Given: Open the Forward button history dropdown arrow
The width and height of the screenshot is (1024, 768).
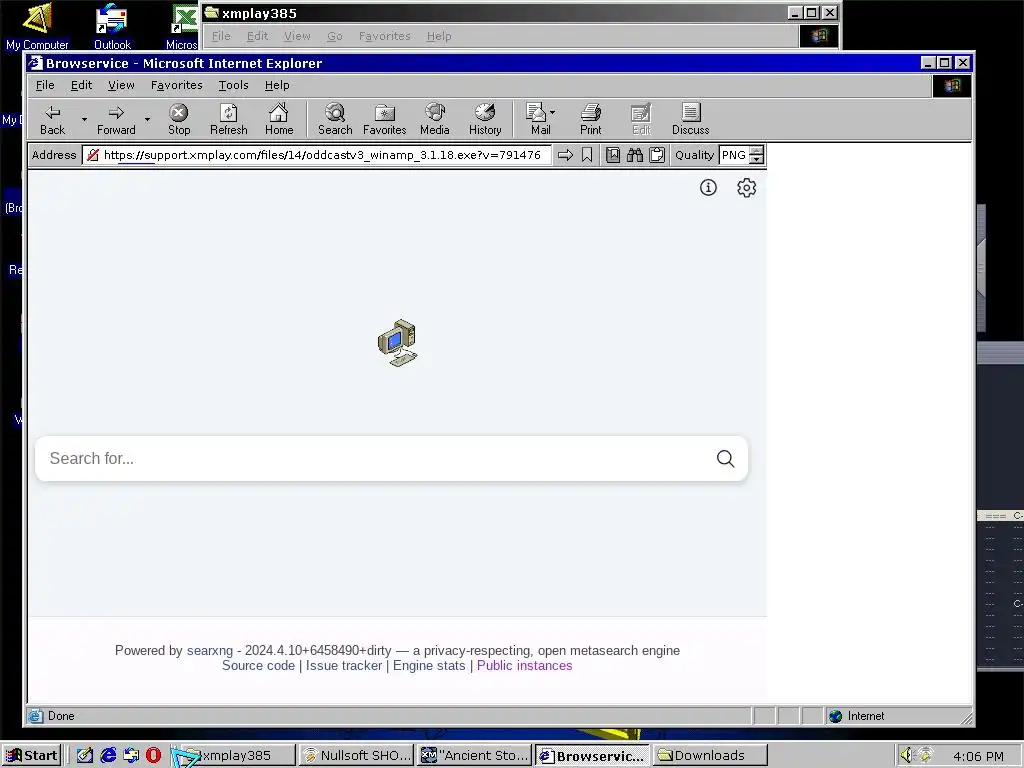Looking at the screenshot, I should 148,120.
